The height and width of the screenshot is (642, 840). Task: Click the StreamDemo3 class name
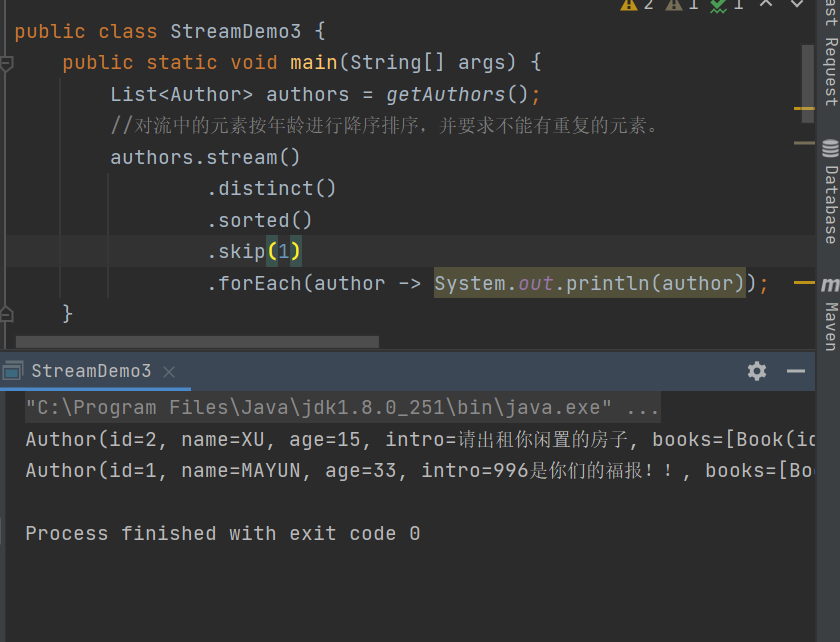(x=236, y=32)
